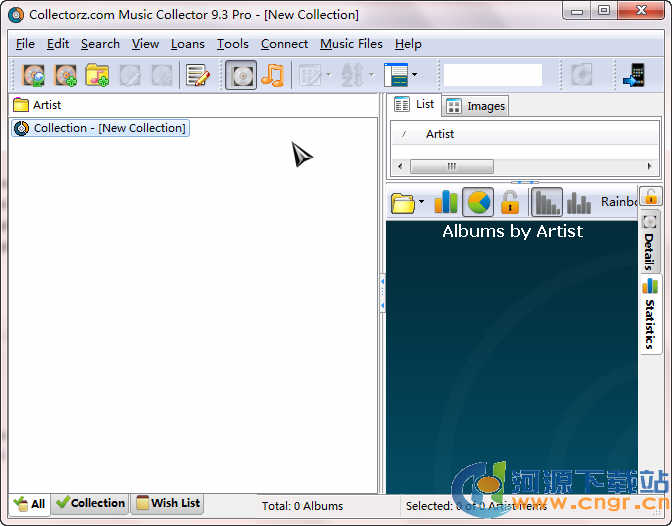Open the View menu
672x526 pixels.
coord(145,44)
